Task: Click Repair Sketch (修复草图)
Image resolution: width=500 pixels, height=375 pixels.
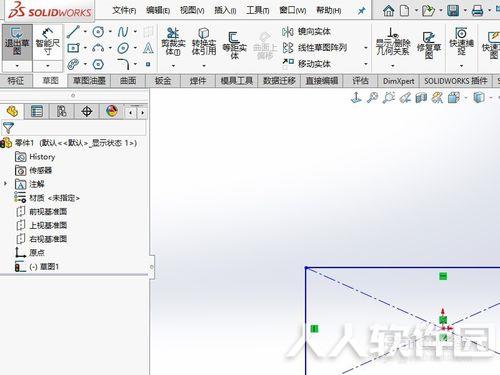Action: point(429,45)
